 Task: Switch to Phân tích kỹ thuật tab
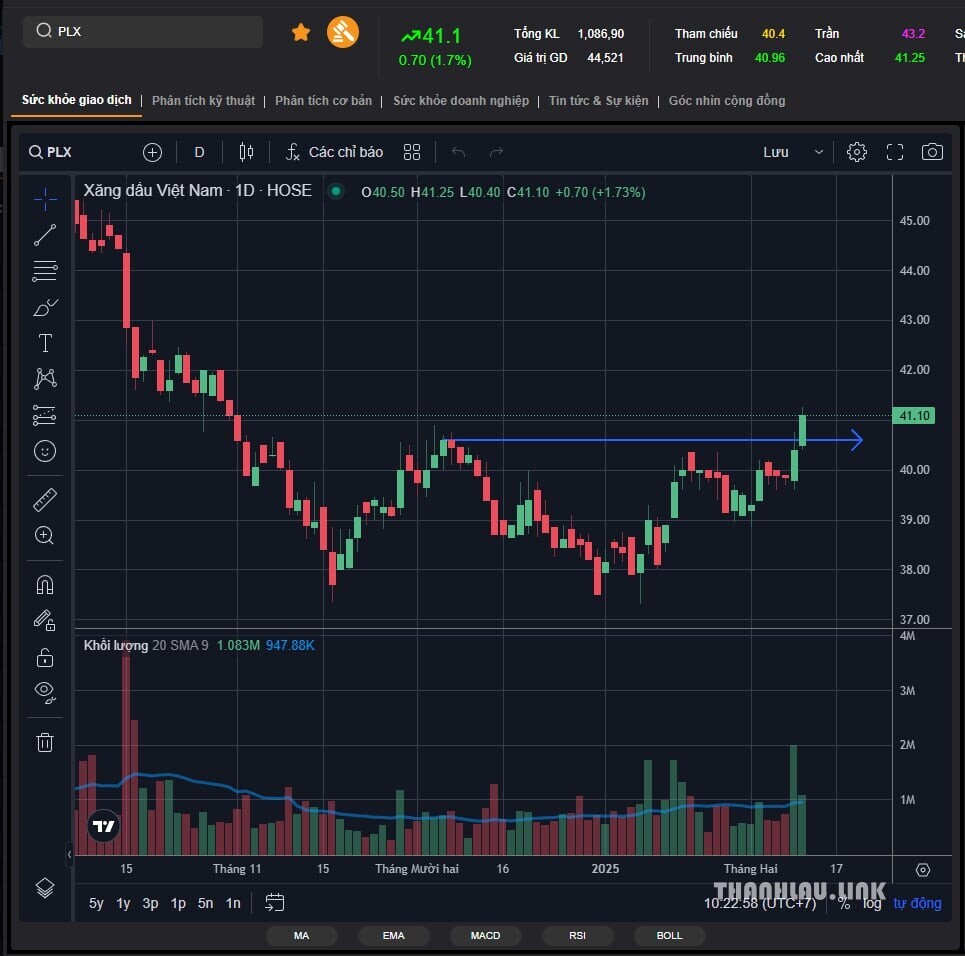(x=204, y=100)
